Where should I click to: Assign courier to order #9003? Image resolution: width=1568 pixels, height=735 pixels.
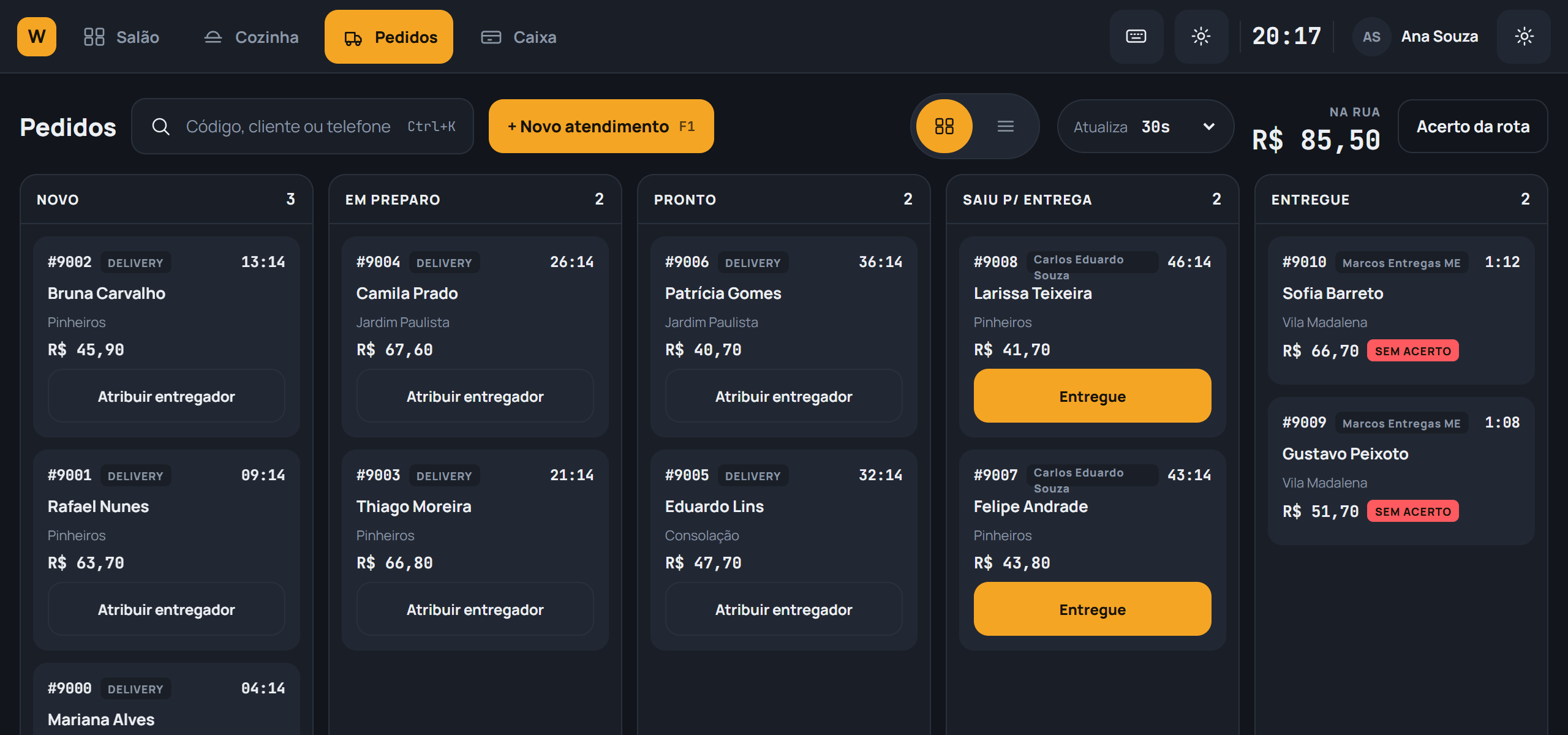tap(475, 609)
